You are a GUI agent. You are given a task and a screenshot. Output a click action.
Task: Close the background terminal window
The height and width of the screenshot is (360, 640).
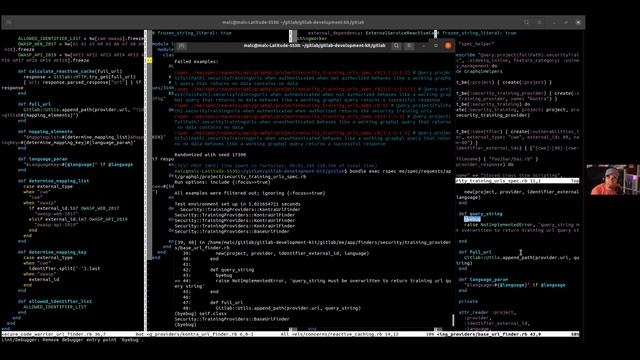[x=578, y=22]
